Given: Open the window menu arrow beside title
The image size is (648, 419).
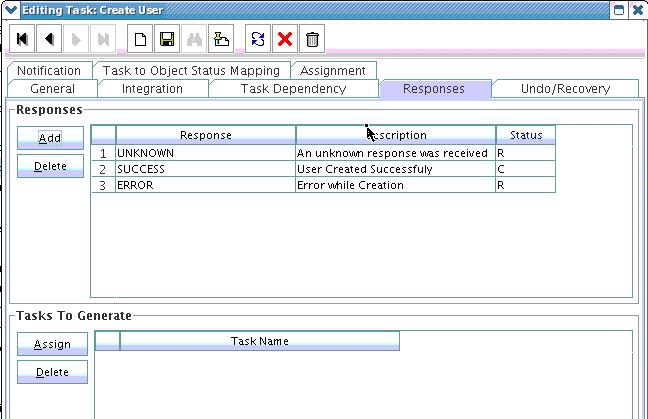Looking at the screenshot, I should tap(10, 9).
